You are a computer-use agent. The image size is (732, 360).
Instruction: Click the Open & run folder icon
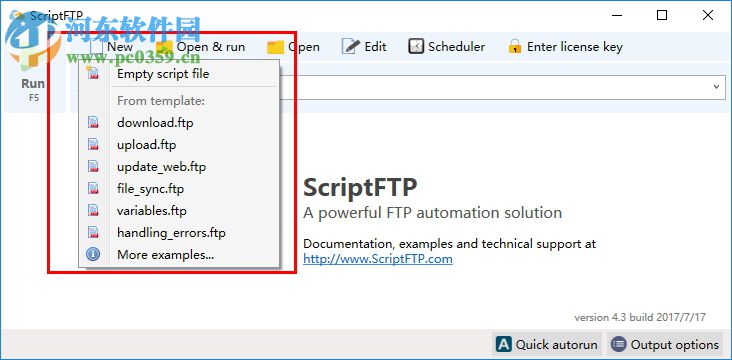(164, 47)
